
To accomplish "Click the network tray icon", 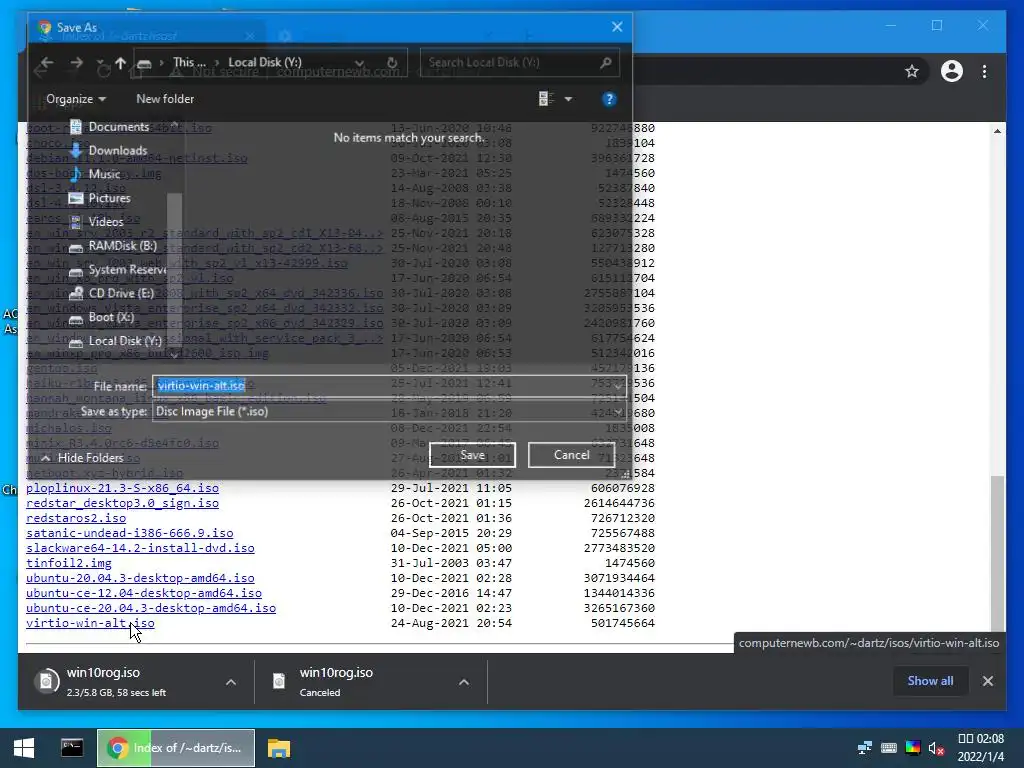I will (x=865, y=748).
